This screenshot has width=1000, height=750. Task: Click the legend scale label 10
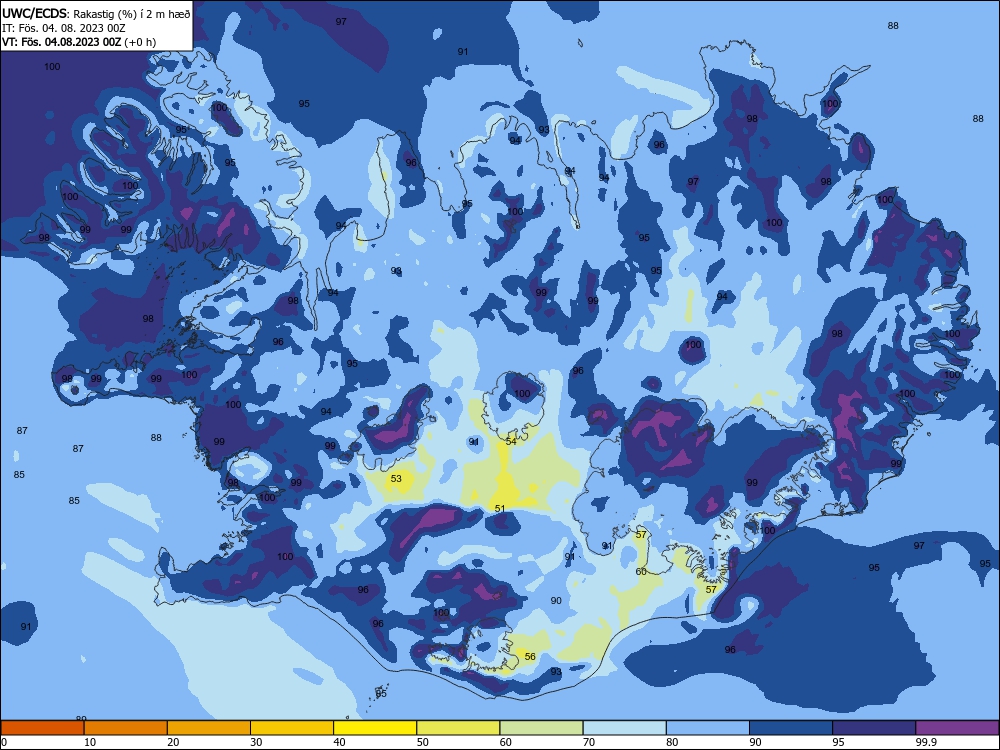coord(90,742)
